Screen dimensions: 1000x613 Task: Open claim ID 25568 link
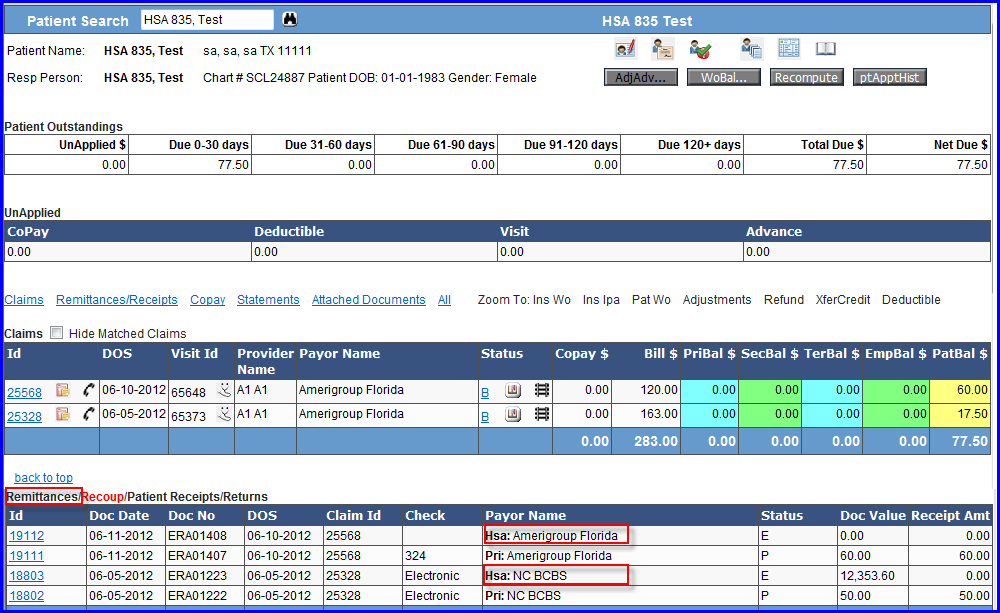[x=24, y=392]
